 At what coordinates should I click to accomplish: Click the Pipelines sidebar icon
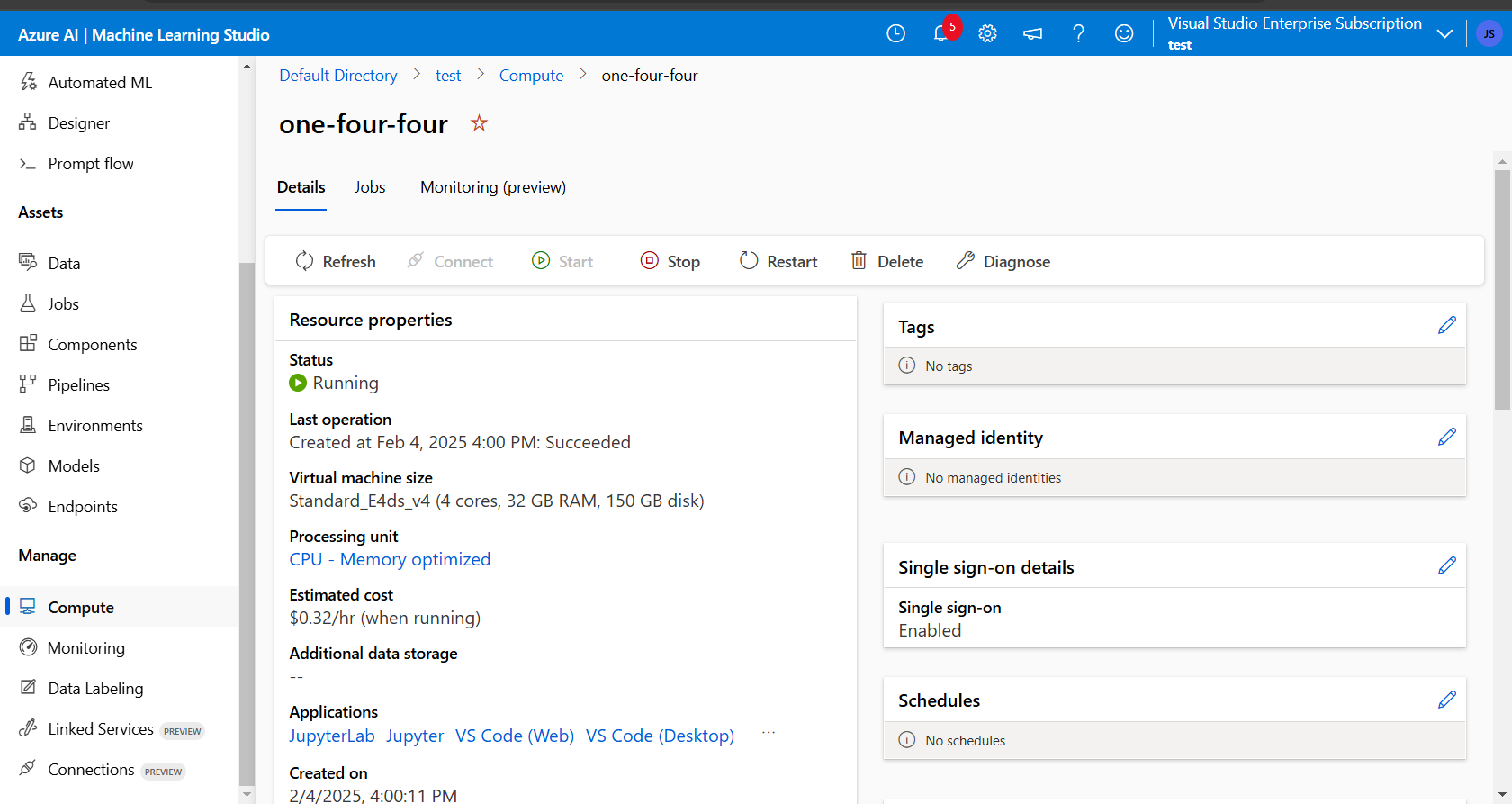[28, 384]
